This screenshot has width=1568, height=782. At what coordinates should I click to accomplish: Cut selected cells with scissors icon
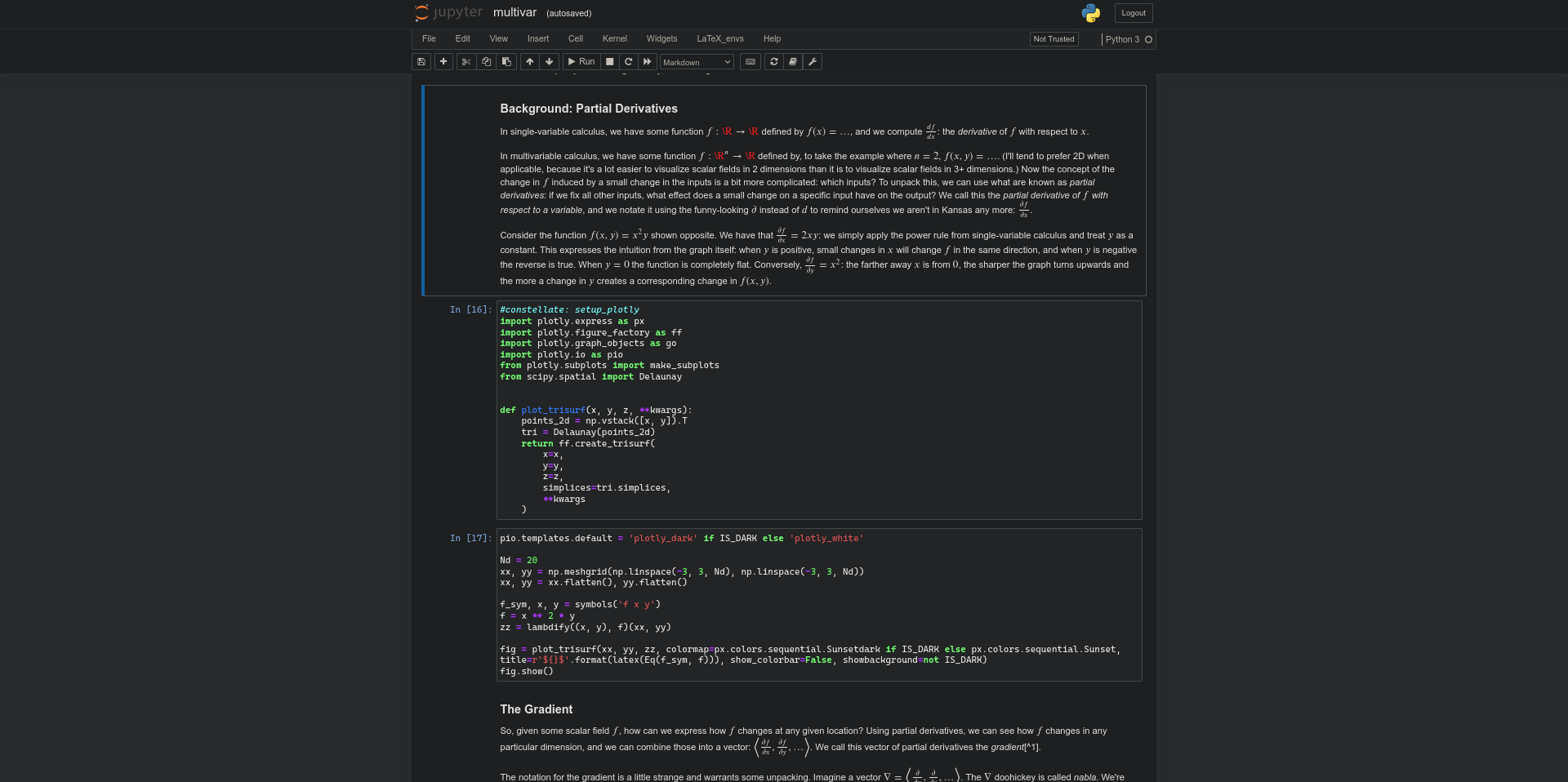(x=465, y=62)
